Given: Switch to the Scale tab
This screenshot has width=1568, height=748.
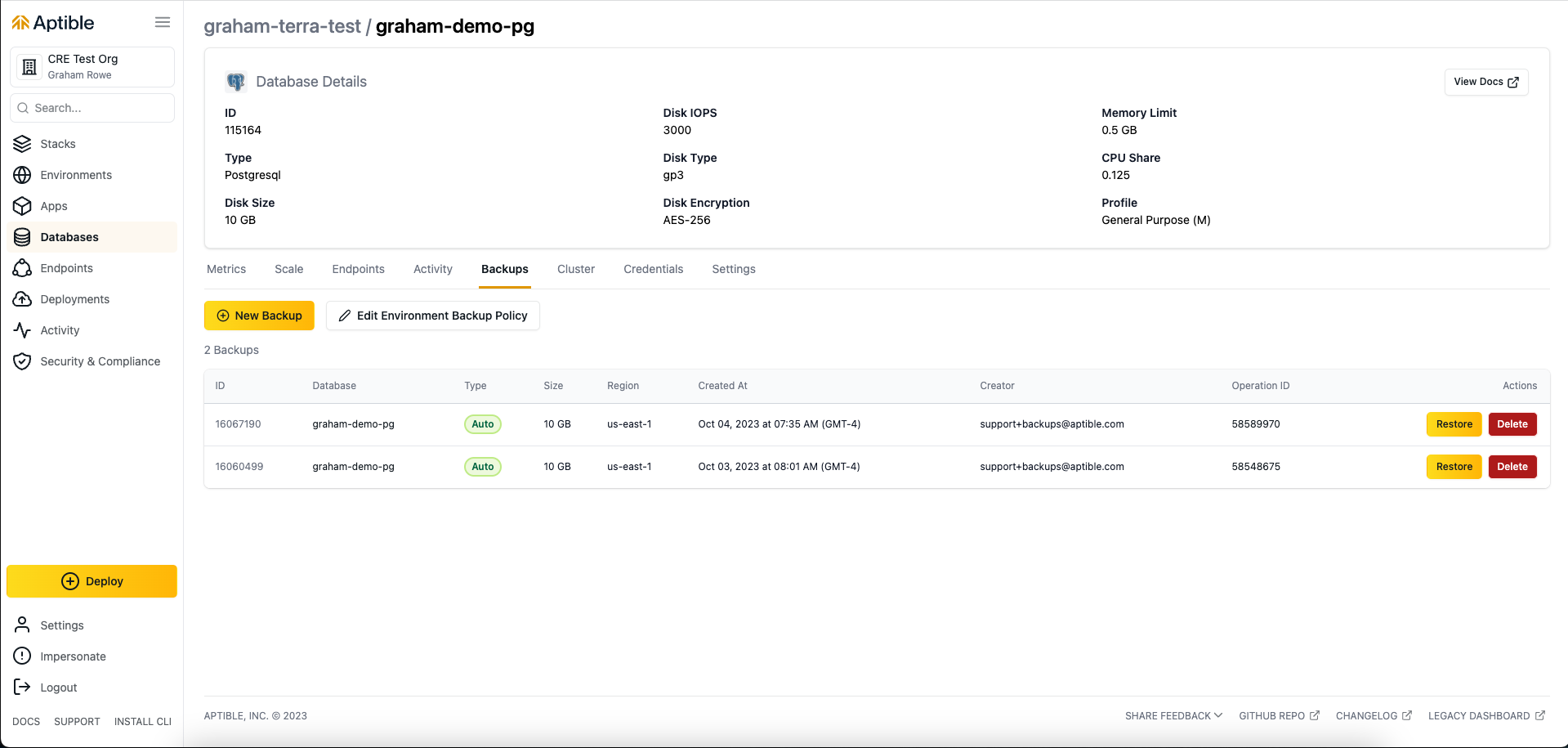Looking at the screenshot, I should 288,269.
